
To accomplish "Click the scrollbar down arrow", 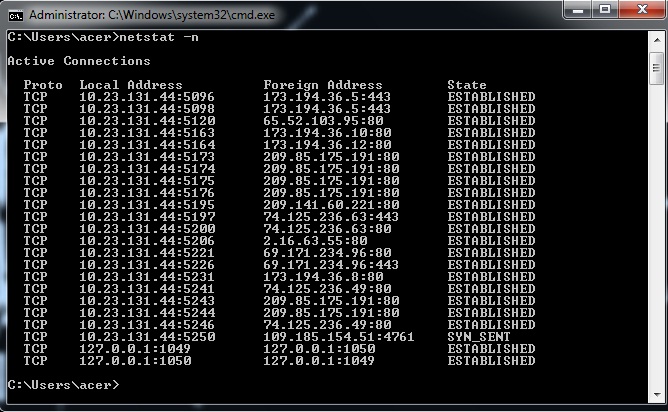I will point(656,395).
